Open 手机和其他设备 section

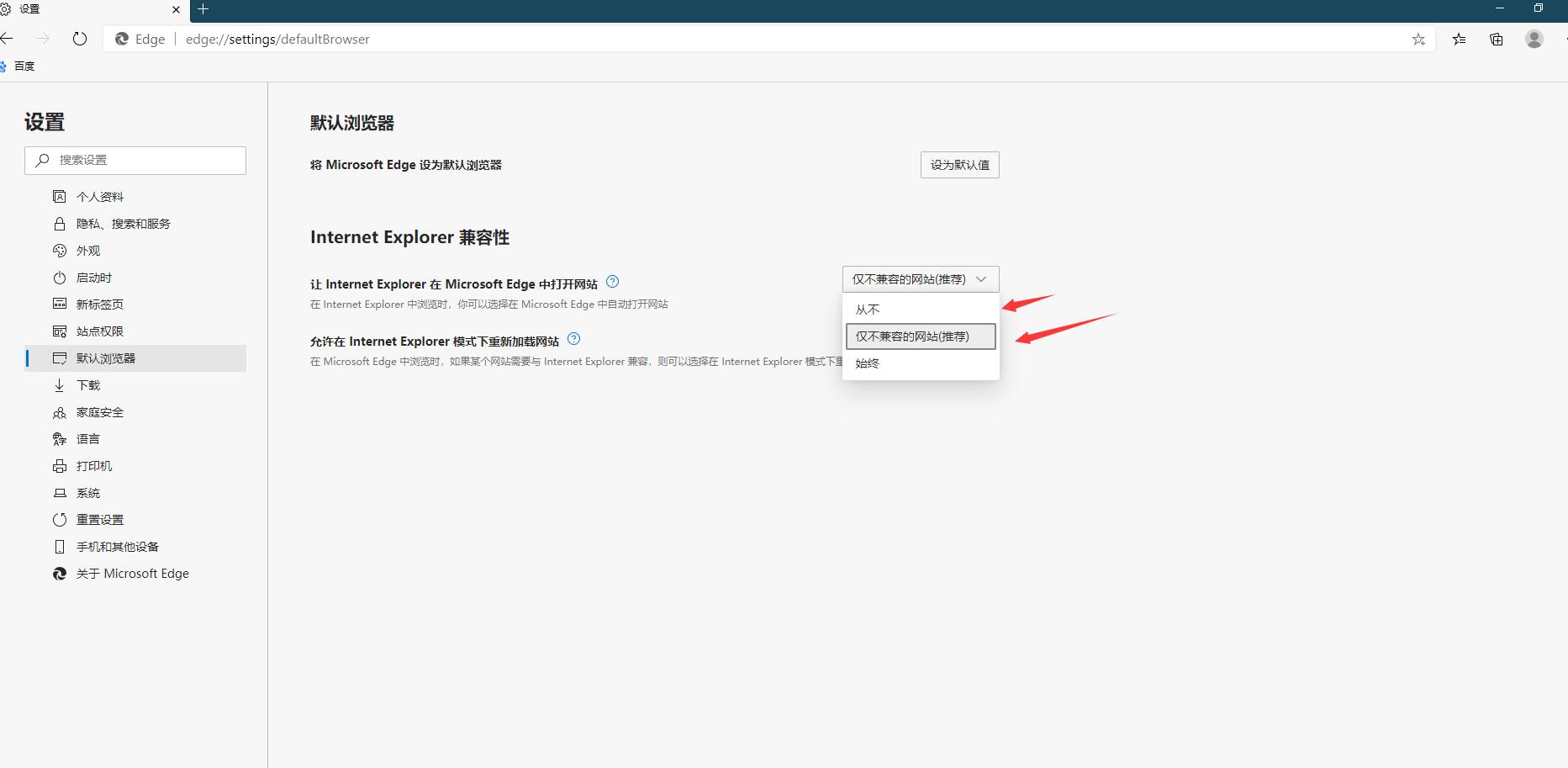click(136, 547)
